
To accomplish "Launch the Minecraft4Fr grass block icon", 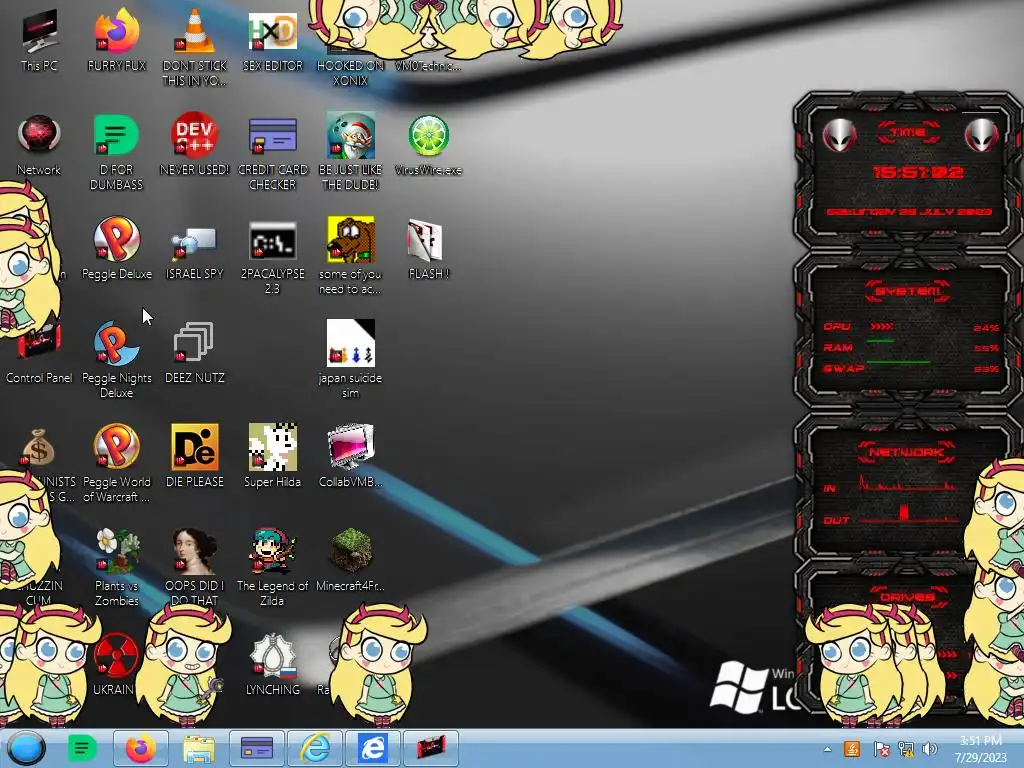I will [x=351, y=560].
